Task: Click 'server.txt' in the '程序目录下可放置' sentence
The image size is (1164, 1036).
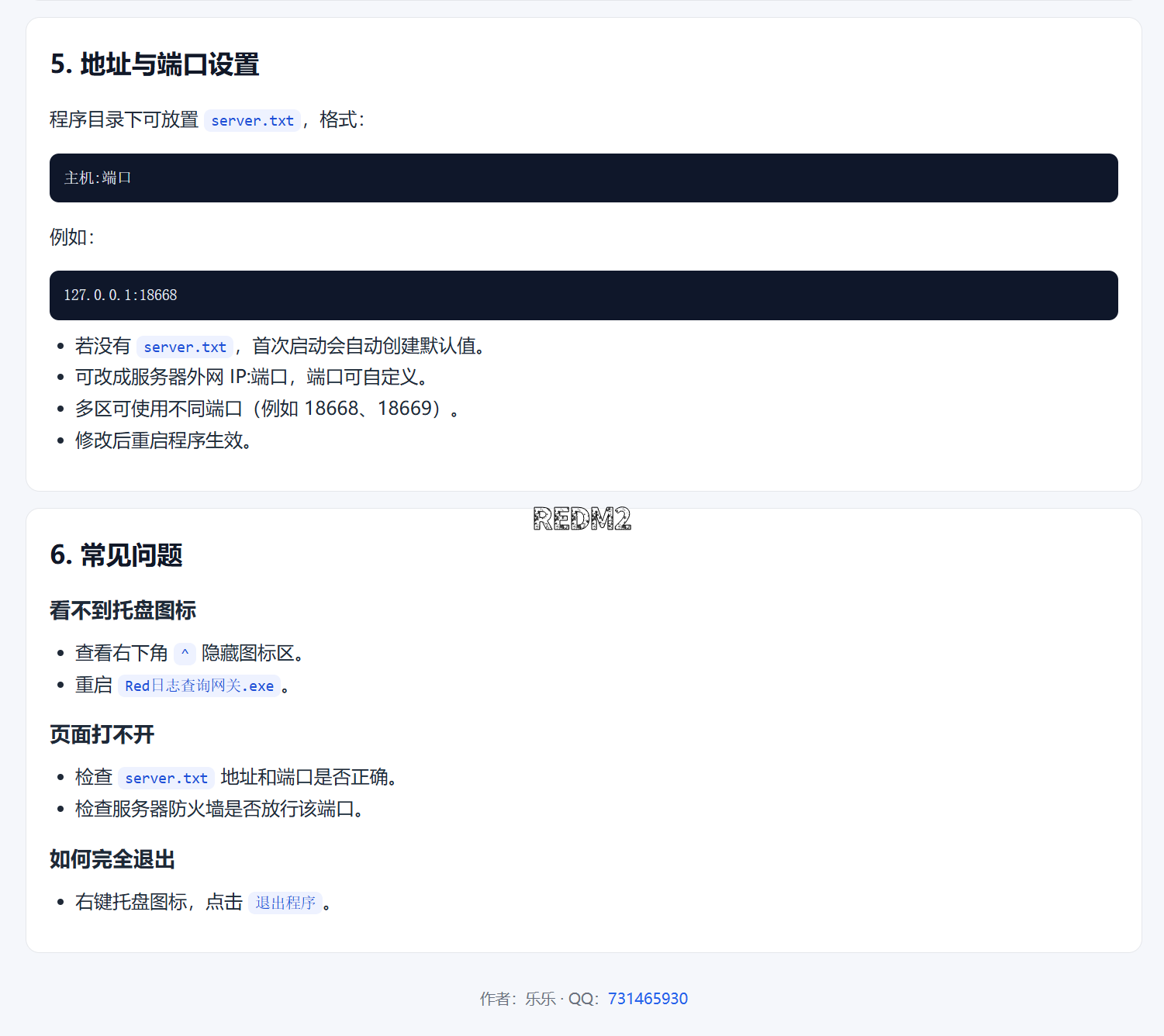Action: pyautogui.click(x=252, y=121)
